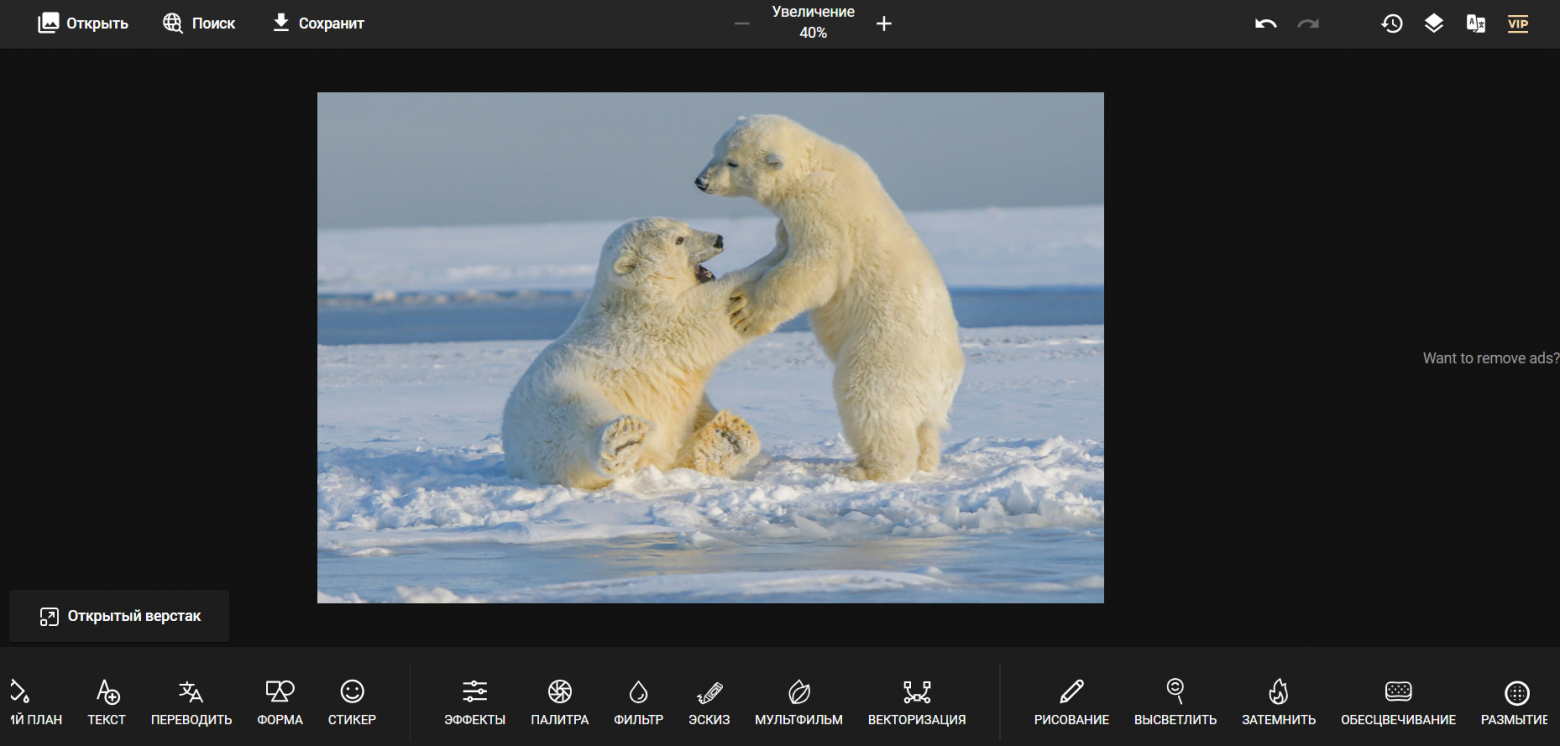The height and width of the screenshot is (746, 1560).
Task: Select the Рисование pencil tool
Action: tap(1071, 700)
